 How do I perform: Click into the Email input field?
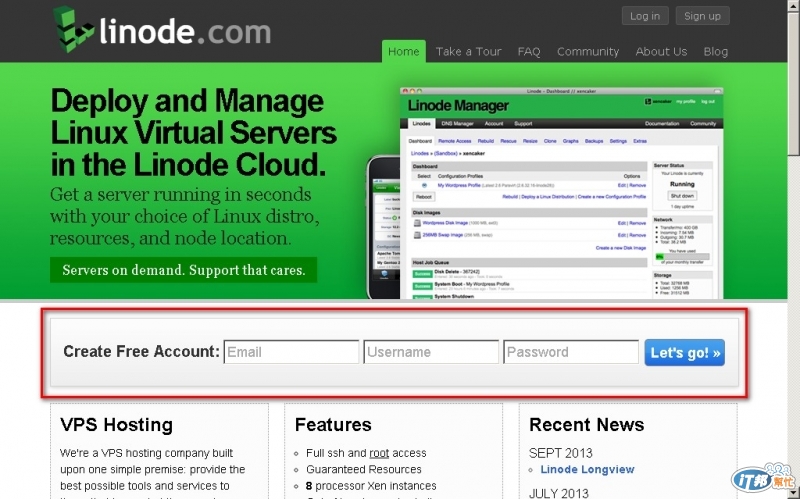click(291, 352)
